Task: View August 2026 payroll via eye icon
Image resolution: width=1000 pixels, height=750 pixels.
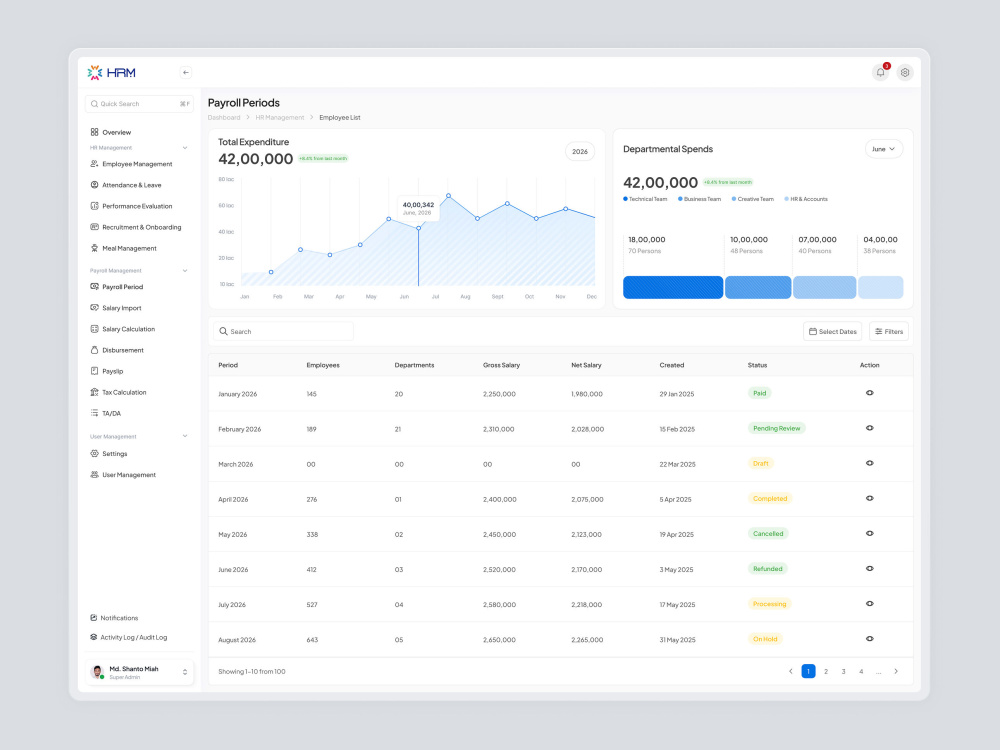Action: (869, 639)
